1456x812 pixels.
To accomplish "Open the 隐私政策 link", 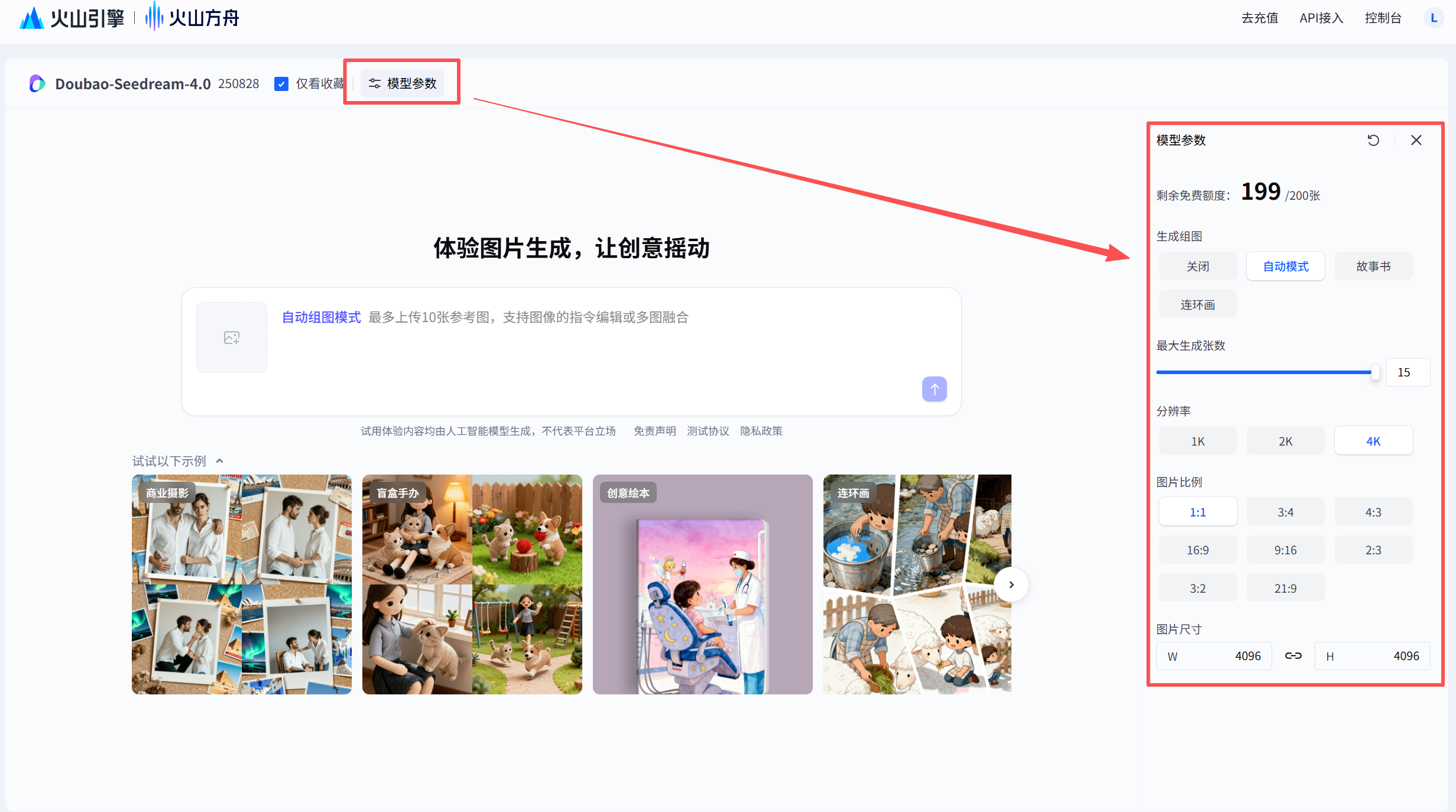I will [761, 431].
